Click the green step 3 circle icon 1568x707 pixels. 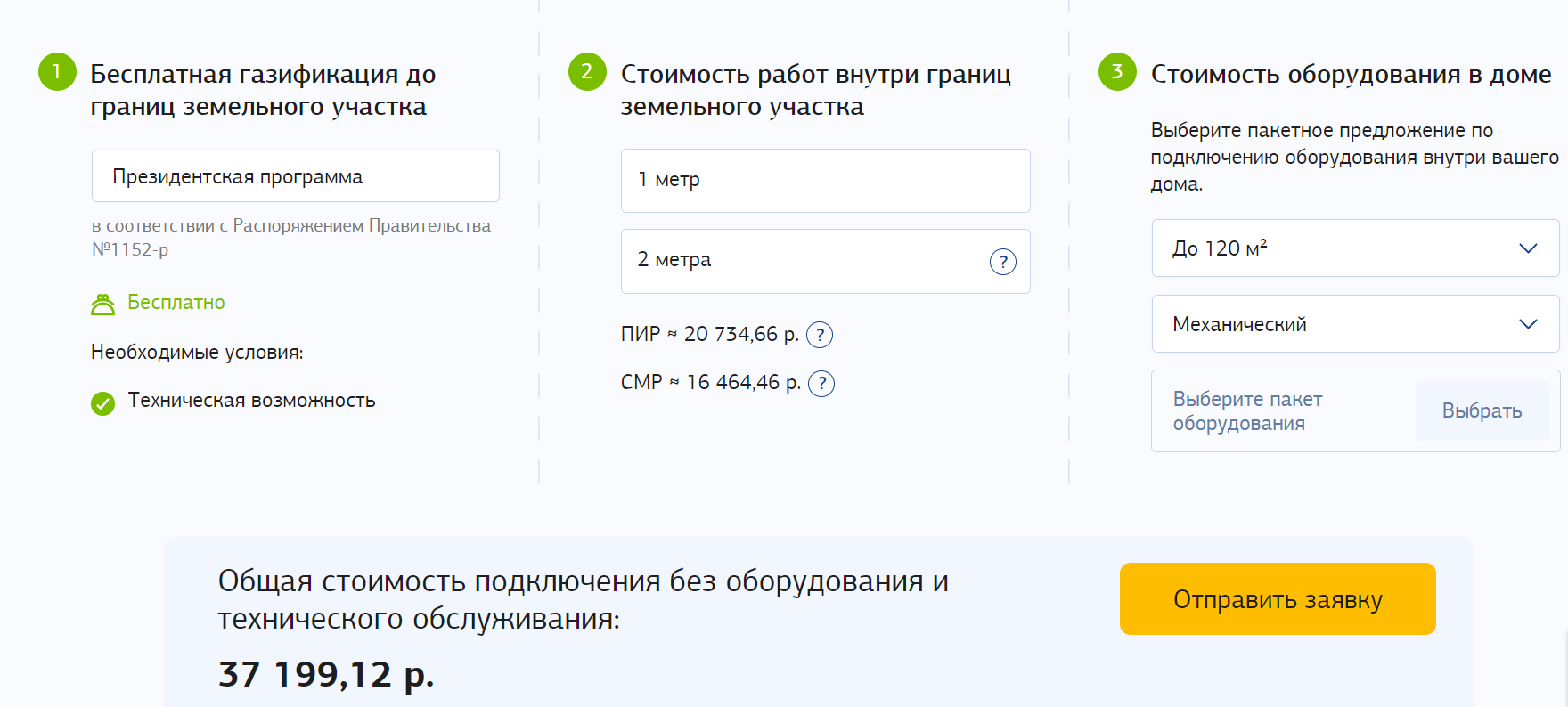pos(1117,72)
